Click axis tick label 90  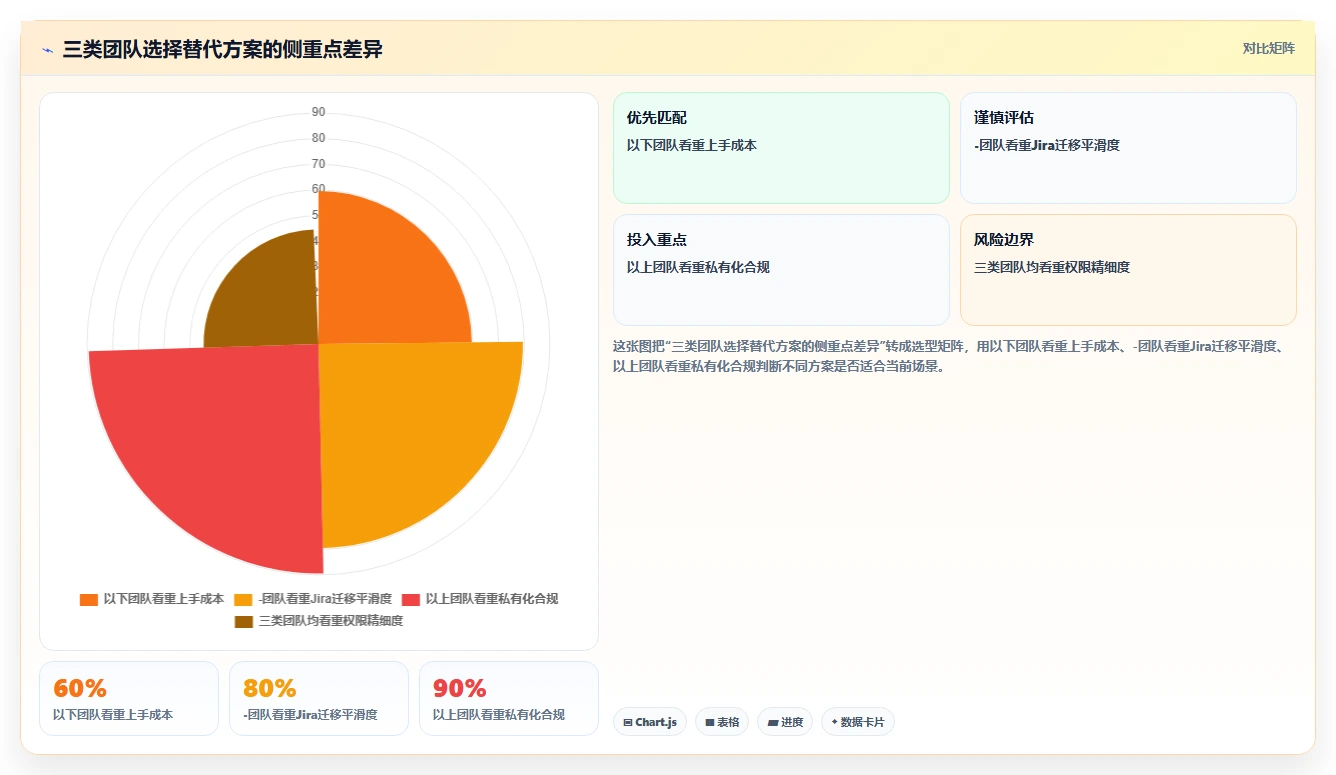click(318, 112)
